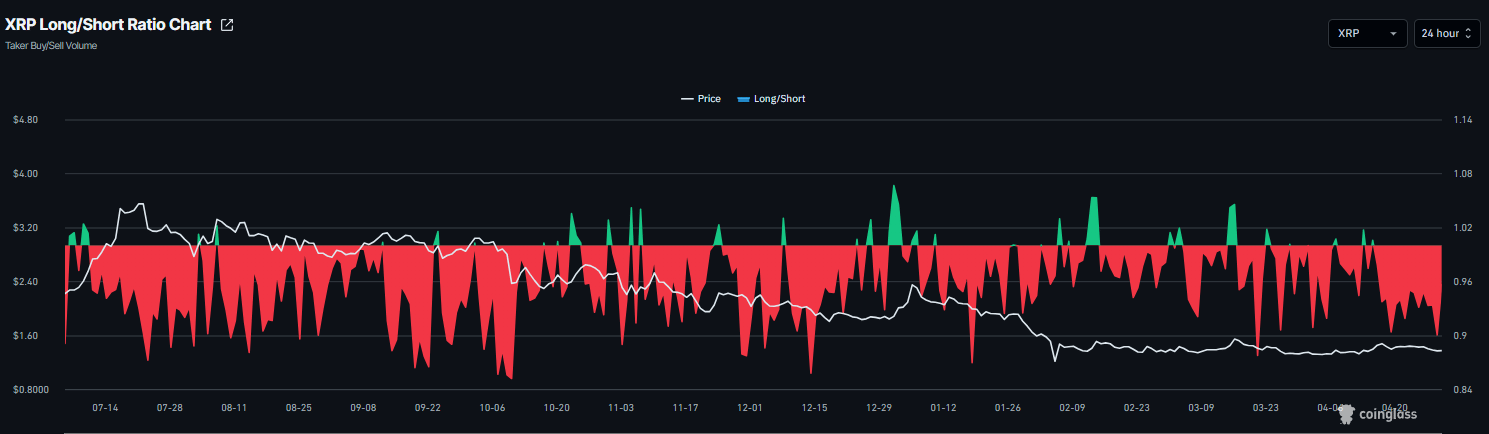Click the dropdown arrow in the XRP selector
Screen dimensions: 1489x434
coord(1393,34)
